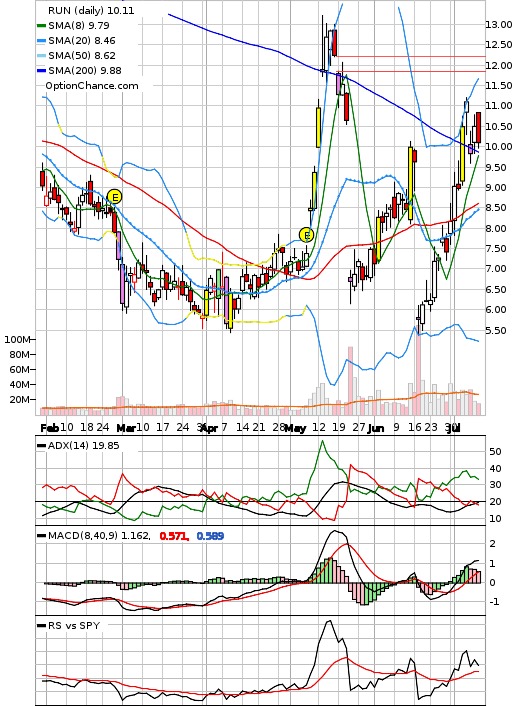Viewport: 526px width, 706px height.
Task: Click the May earnings E marker
Action: (x=306, y=235)
